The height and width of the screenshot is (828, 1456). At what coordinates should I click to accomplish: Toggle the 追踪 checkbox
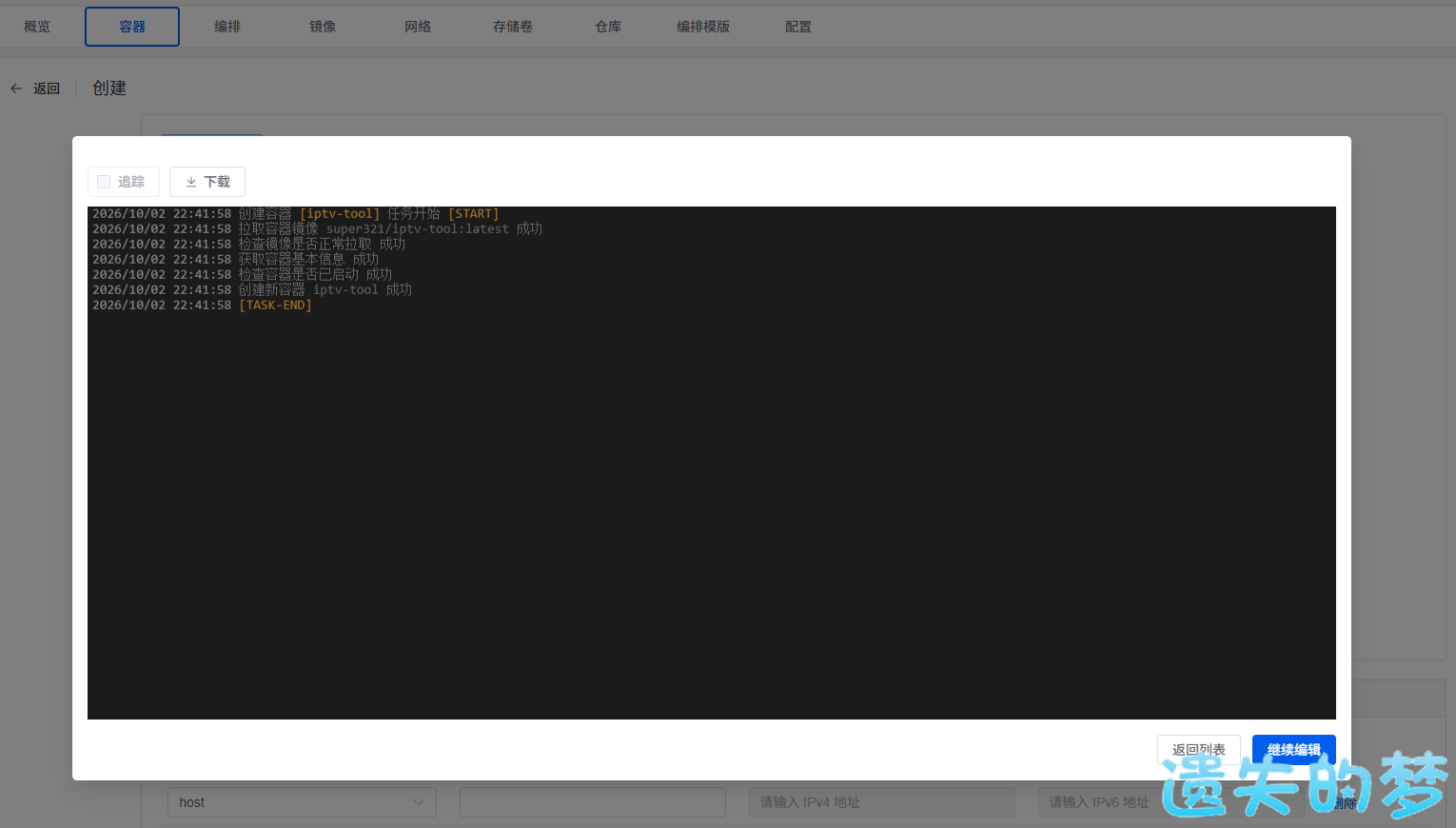point(104,182)
